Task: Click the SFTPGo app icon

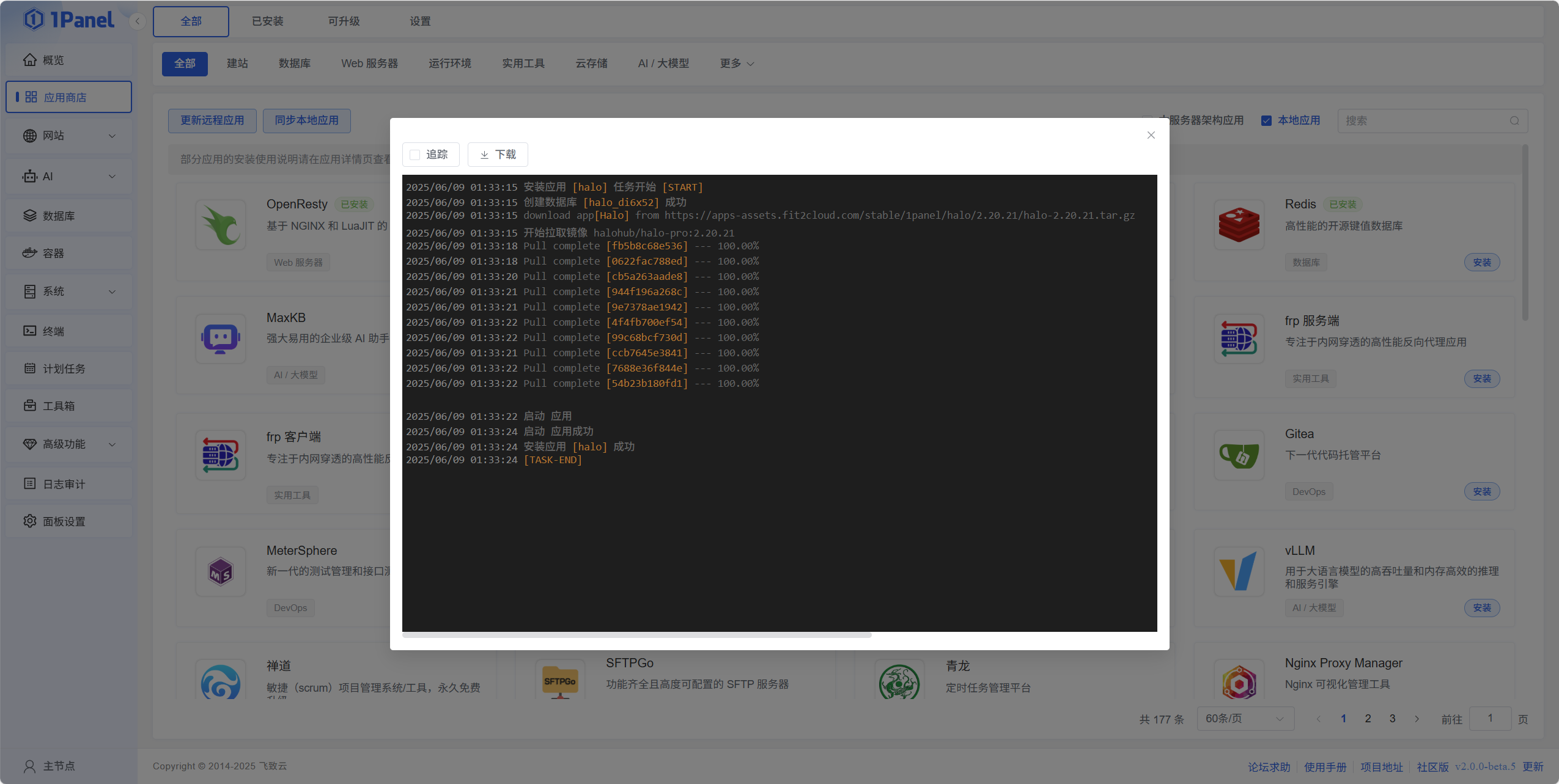Action: click(x=560, y=680)
